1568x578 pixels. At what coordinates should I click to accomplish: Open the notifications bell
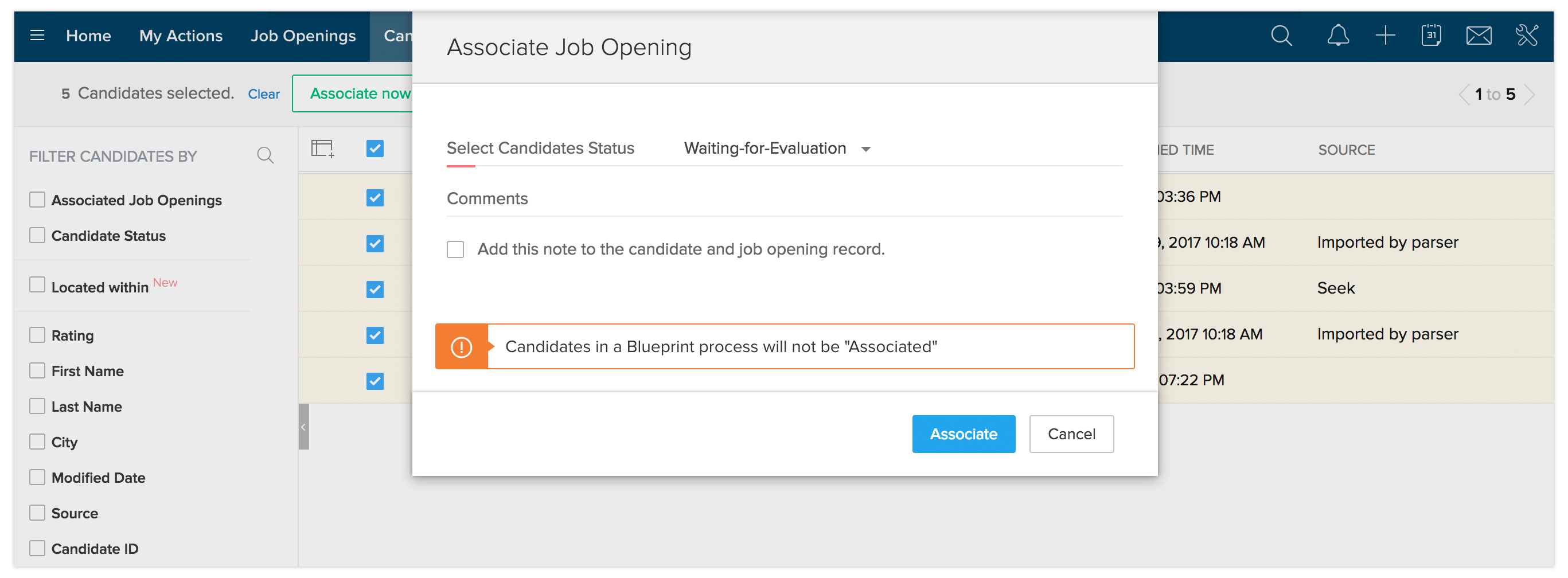click(x=1337, y=36)
